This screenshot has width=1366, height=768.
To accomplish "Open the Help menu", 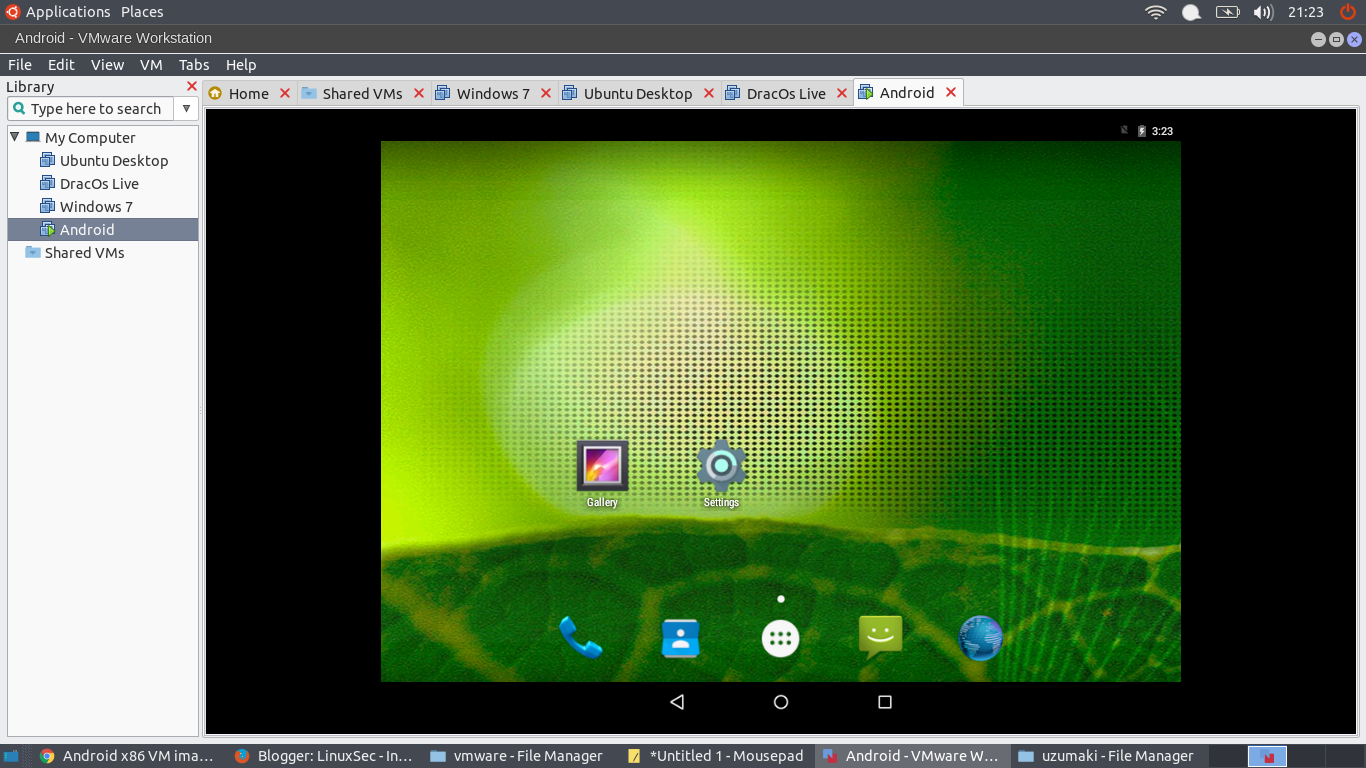I will 241,64.
